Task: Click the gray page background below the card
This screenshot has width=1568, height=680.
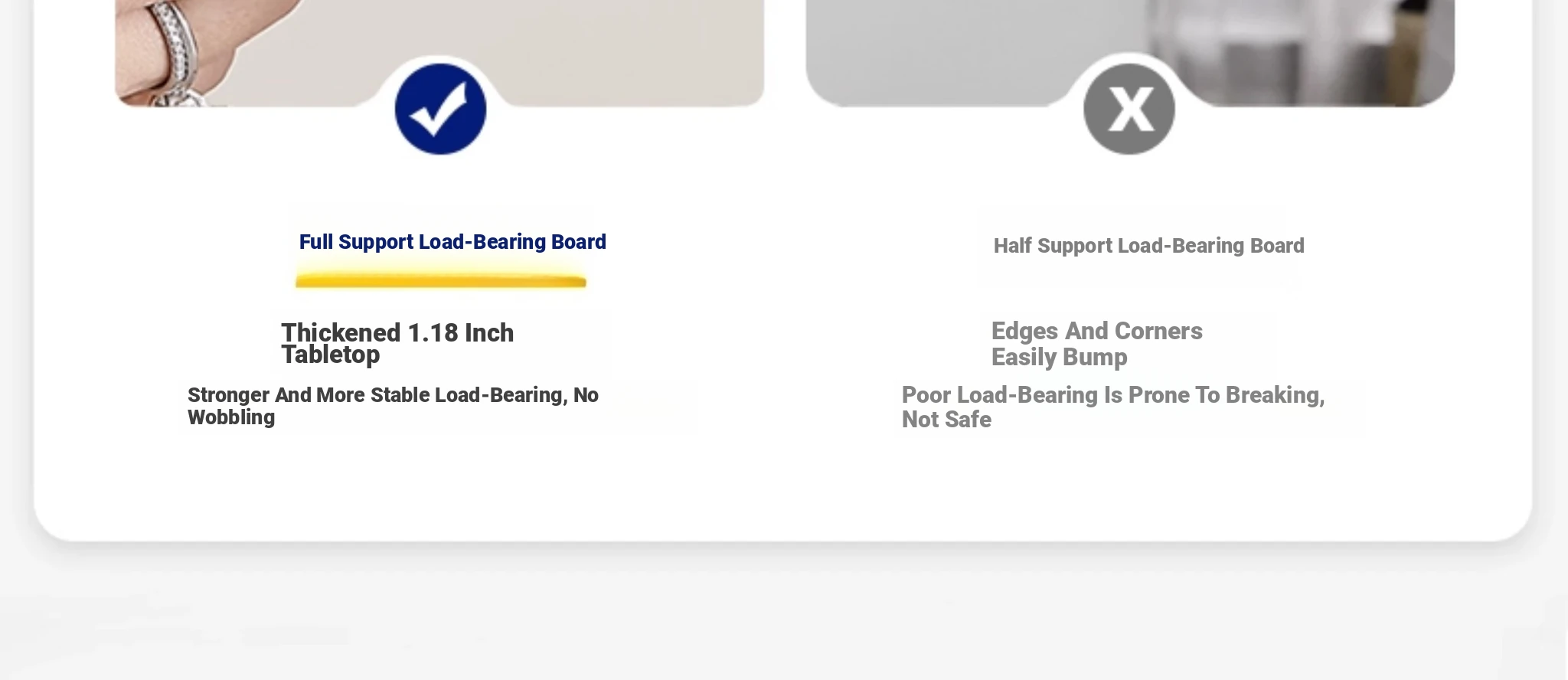Action: coord(781,620)
